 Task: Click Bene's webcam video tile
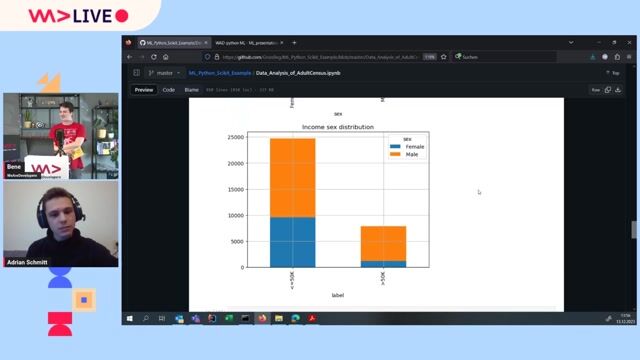point(61,136)
